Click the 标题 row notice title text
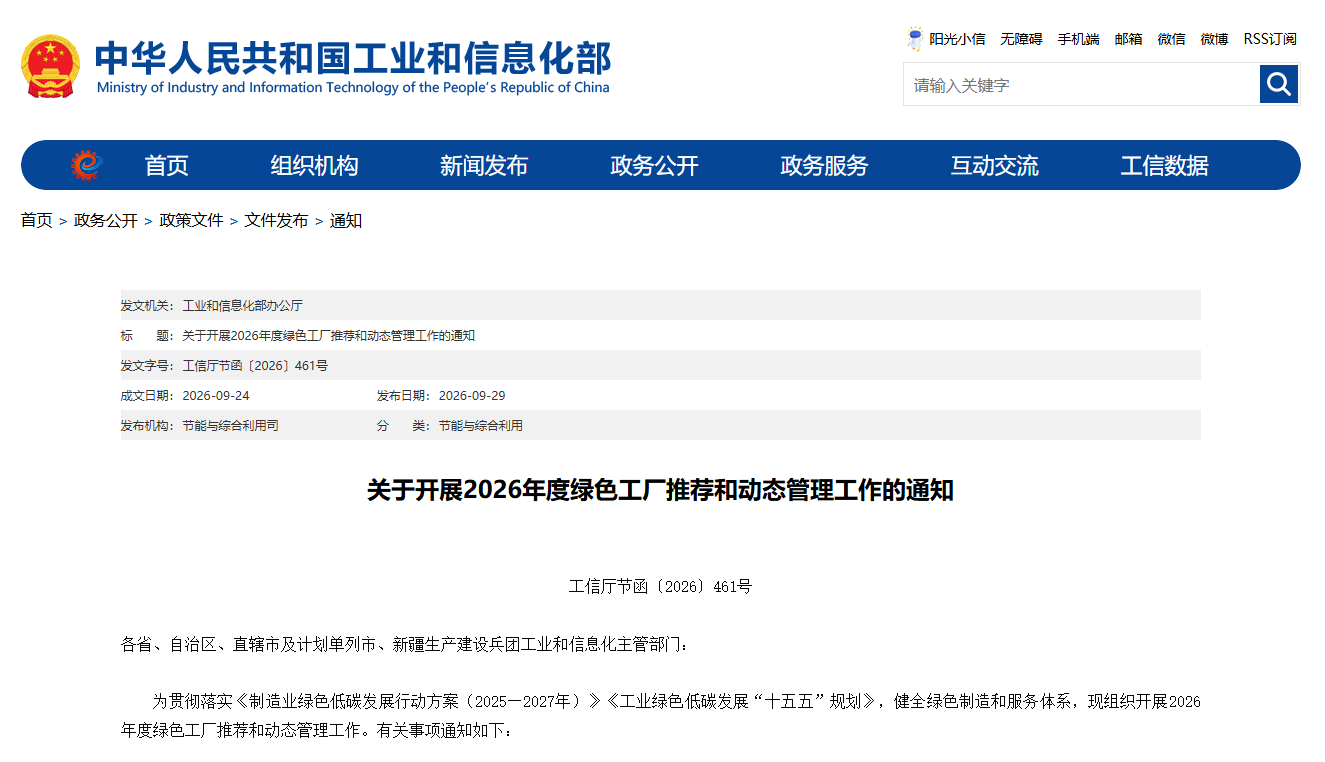 click(328, 335)
